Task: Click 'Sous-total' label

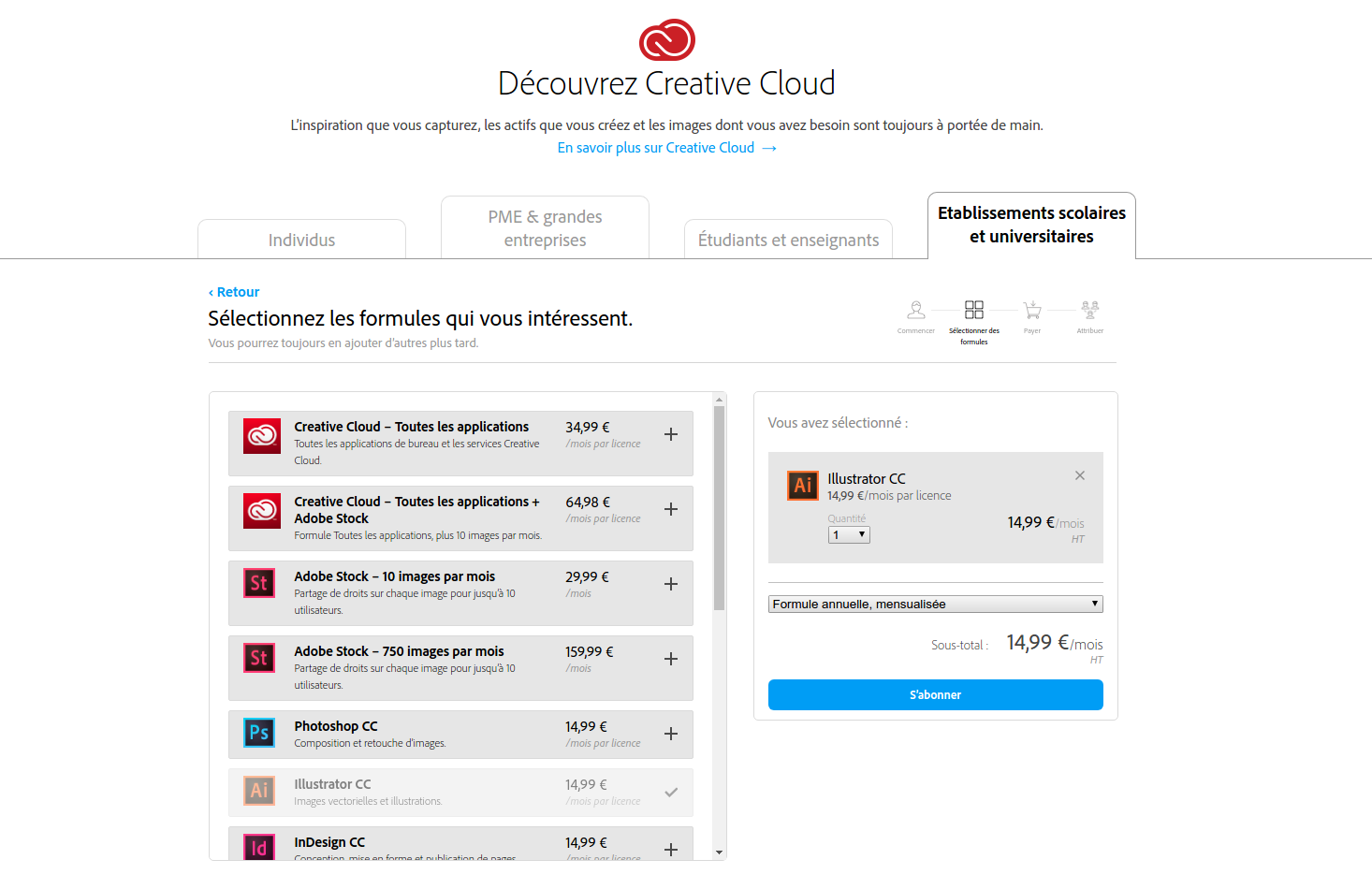Action: click(x=959, y=645)
